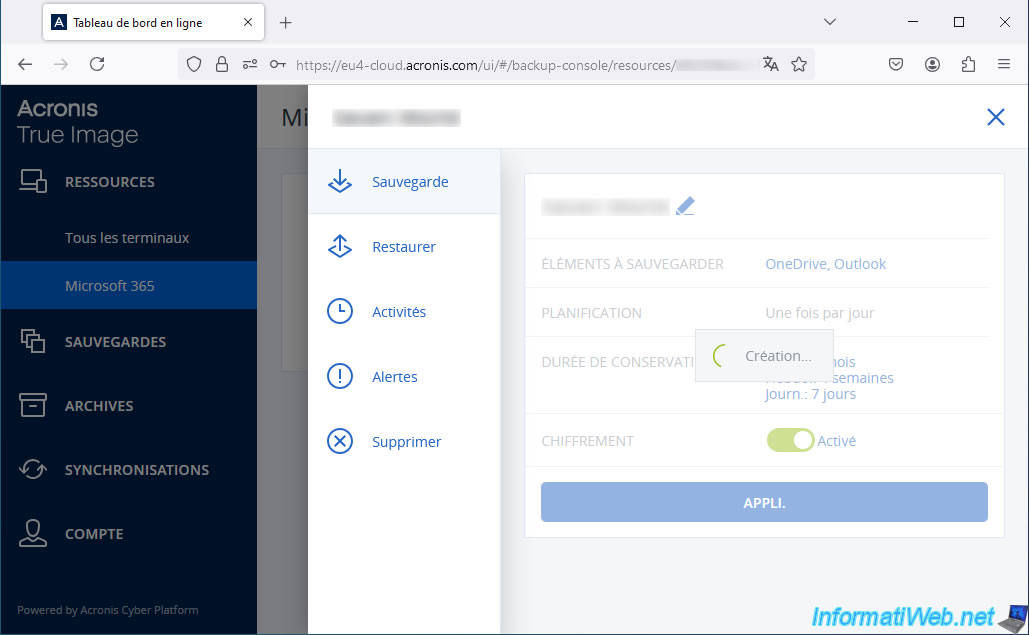1029x635 pixels.
Task: Click the Activé encryption label
Action: 836,441
